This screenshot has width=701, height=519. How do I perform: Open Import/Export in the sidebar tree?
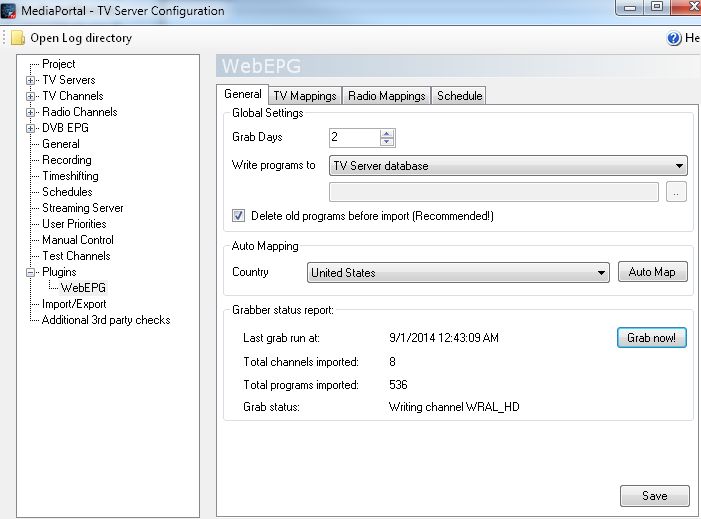pos(74,304)
